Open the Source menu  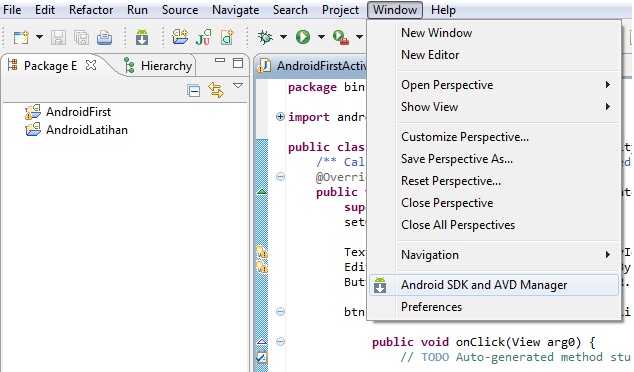coord(180,10)
